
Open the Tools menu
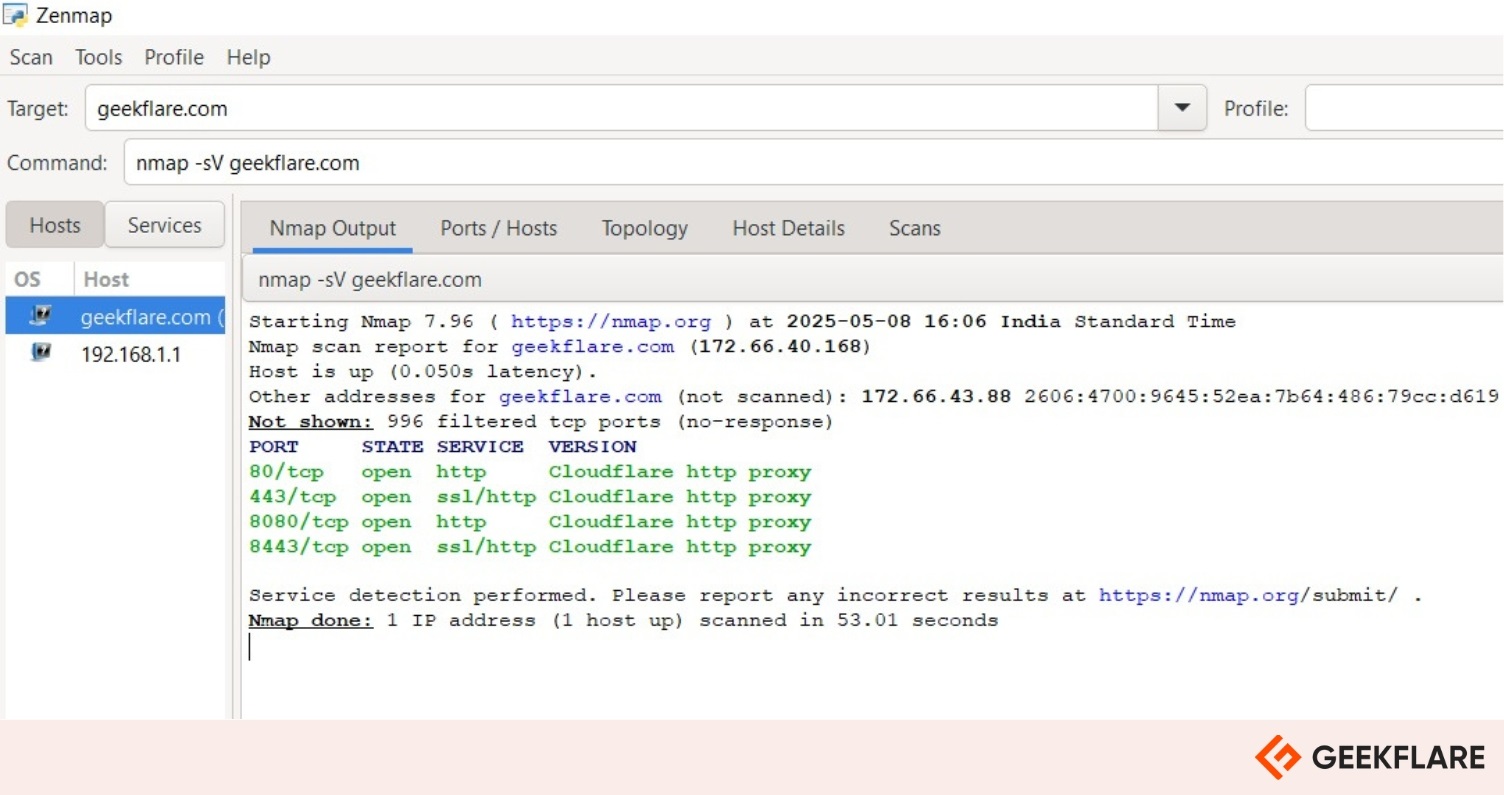[x=99, y=57]
